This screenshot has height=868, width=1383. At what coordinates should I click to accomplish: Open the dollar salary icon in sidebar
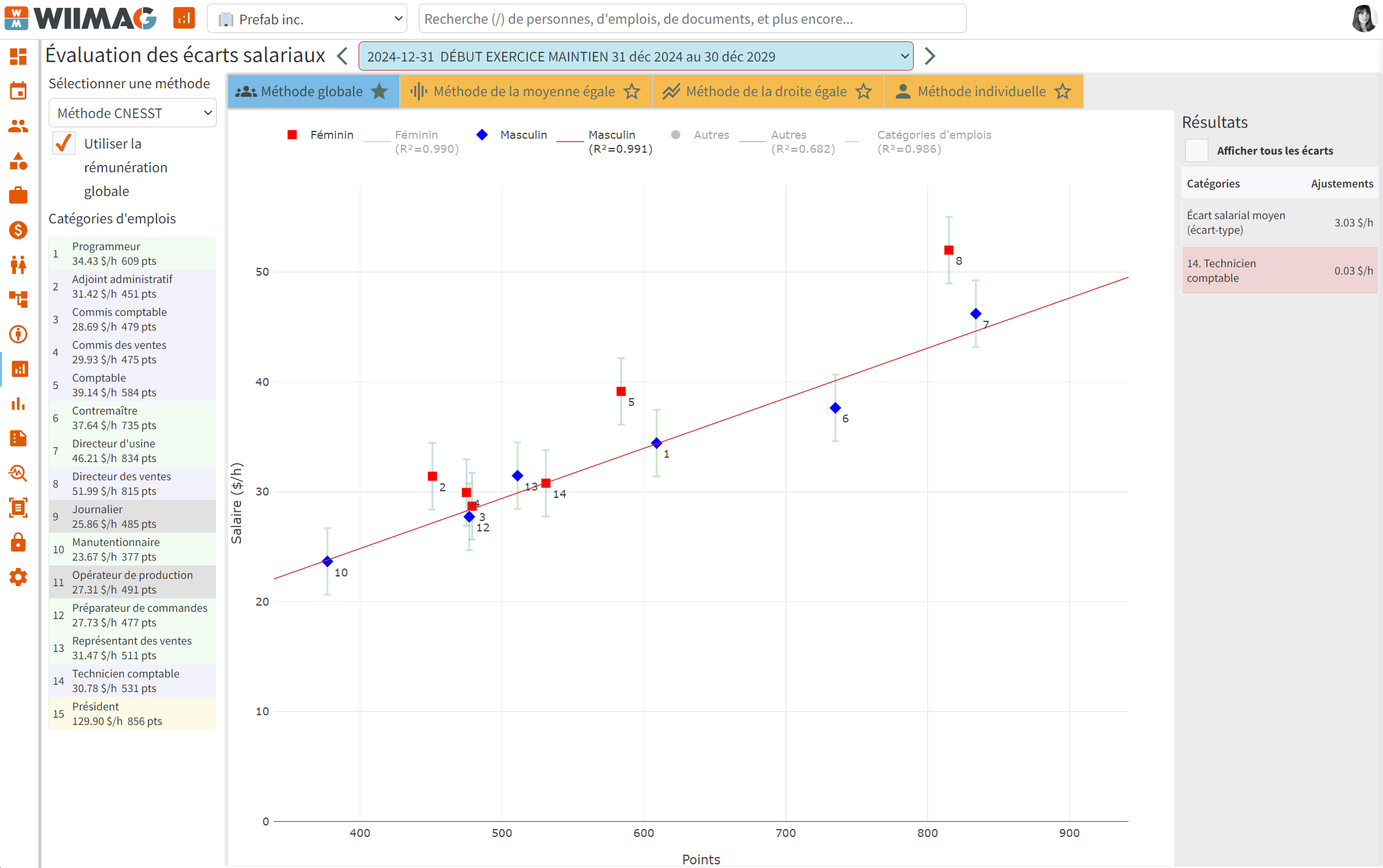pos(18,230)
